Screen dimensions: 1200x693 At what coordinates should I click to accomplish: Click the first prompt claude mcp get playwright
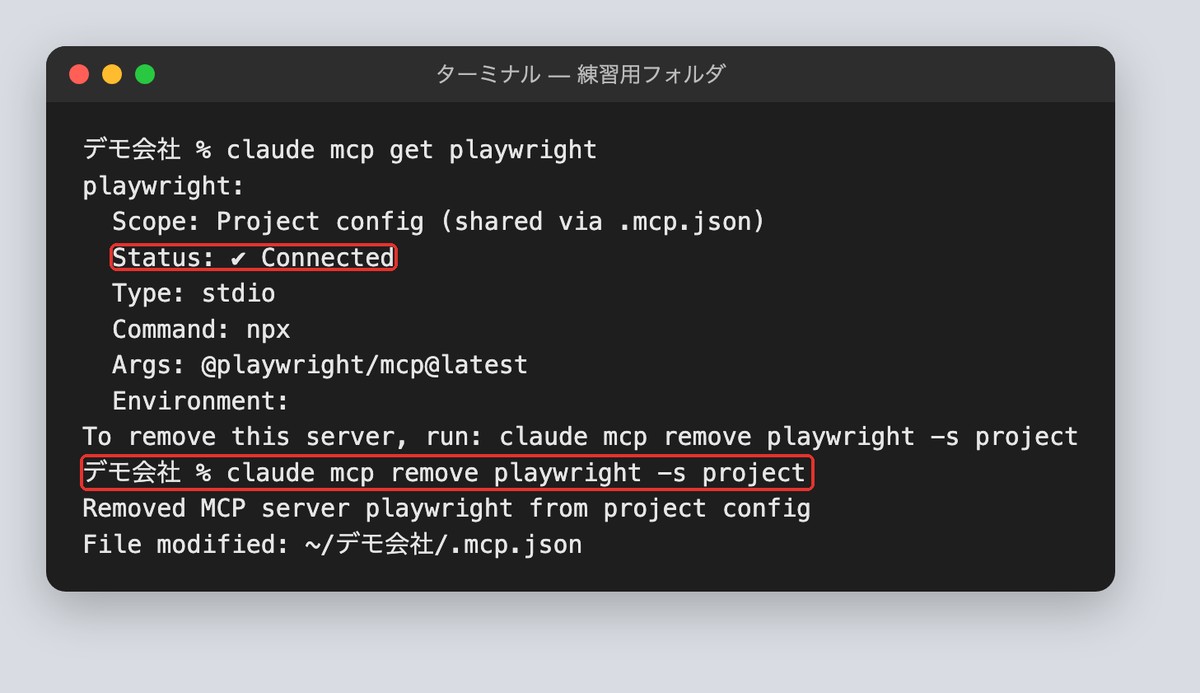coord(340,150)
